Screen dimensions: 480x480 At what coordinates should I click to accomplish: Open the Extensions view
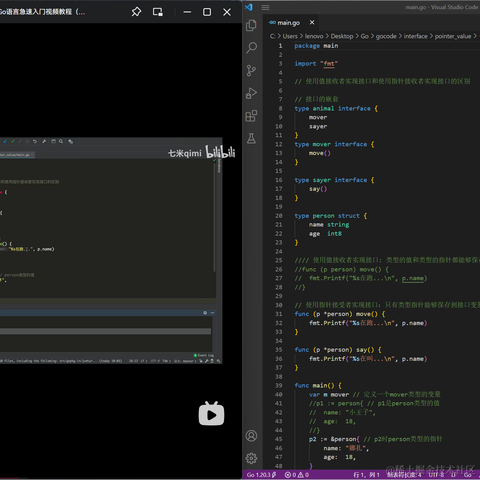click(x=251, y=116)
